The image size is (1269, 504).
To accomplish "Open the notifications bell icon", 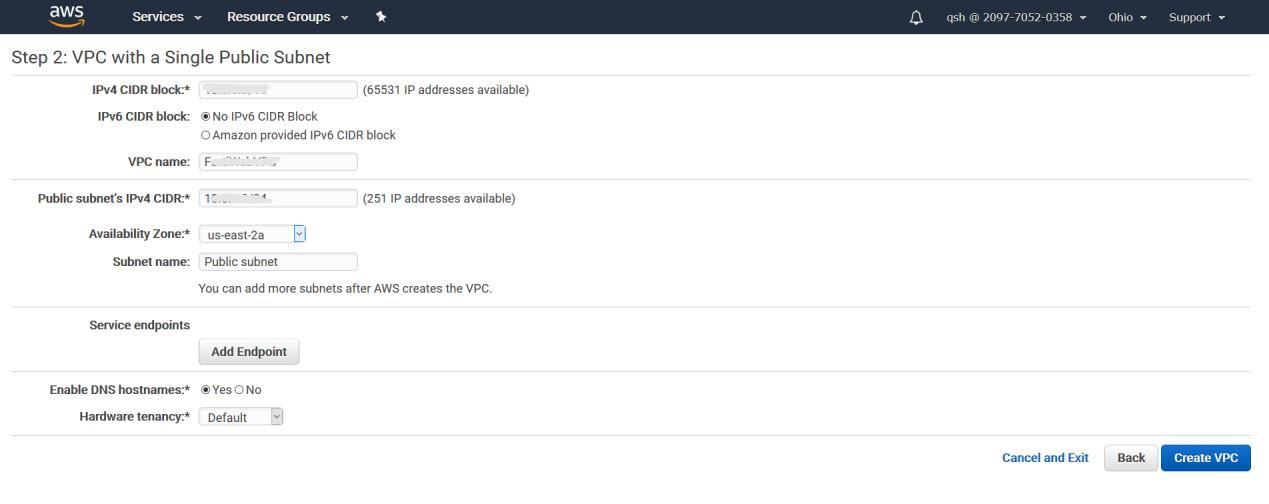I will [916, 18].
